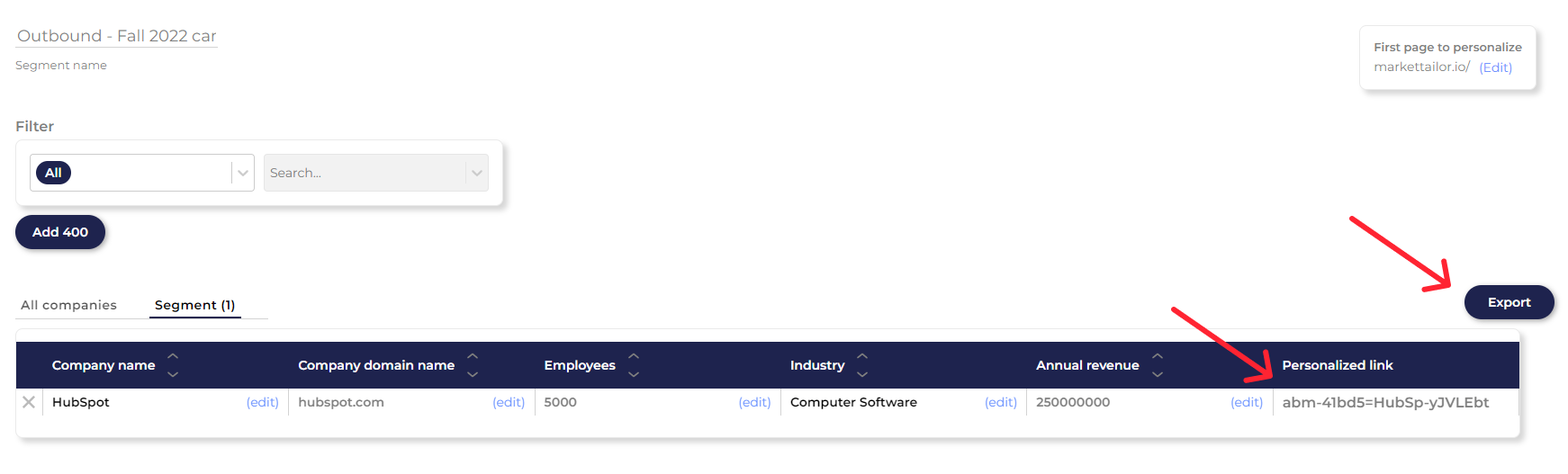This screenshot has width=1568, height=474.
Task: Click the segment name title field
Action: 116,36
